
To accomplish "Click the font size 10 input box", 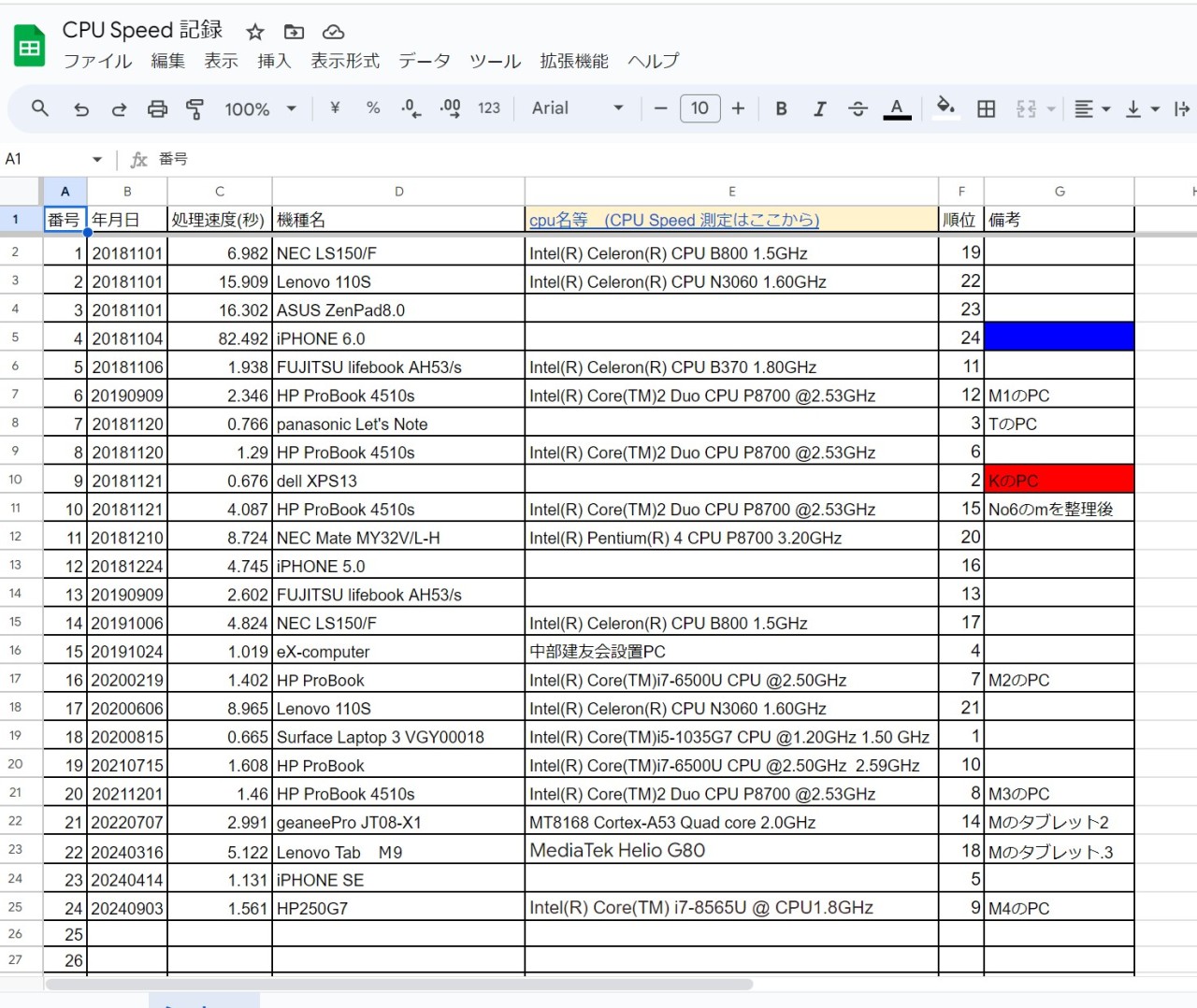I will point(699,108).
